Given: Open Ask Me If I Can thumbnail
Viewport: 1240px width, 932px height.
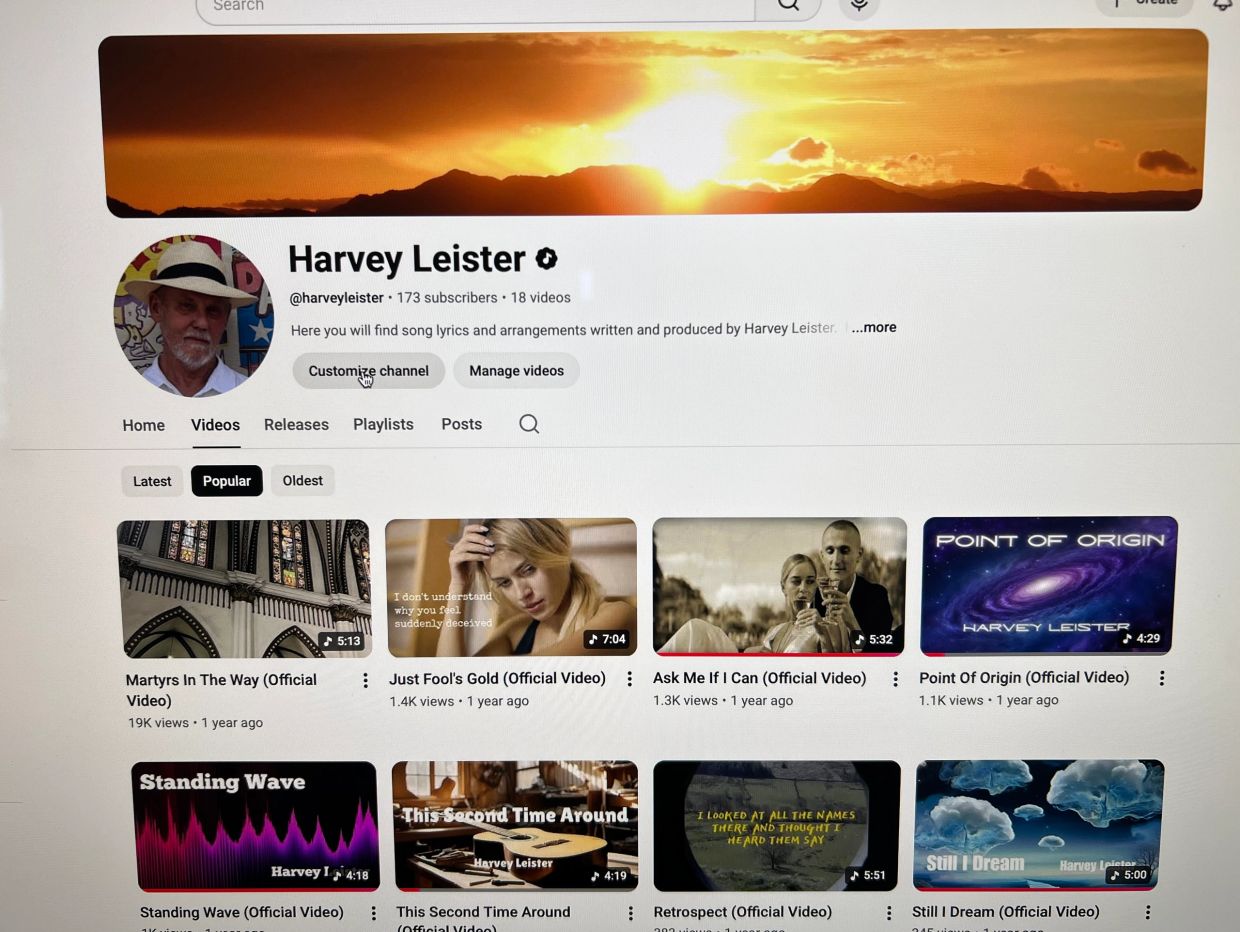Looking at the screenshot, I should [x=779, y=587].
